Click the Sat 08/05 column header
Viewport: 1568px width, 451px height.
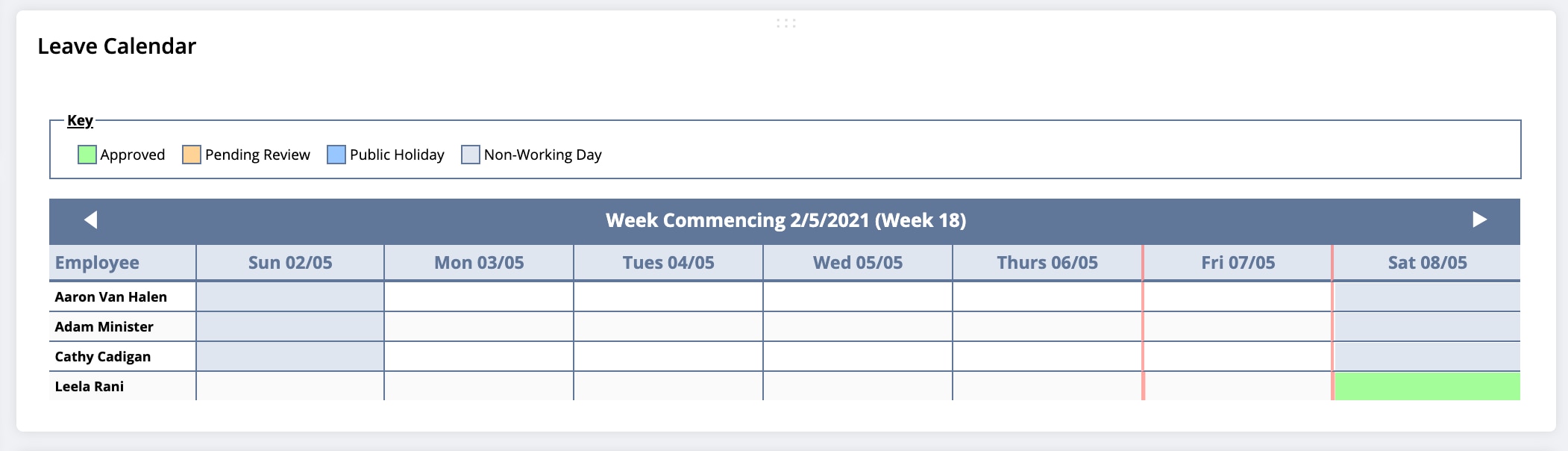coord(1427,263)
